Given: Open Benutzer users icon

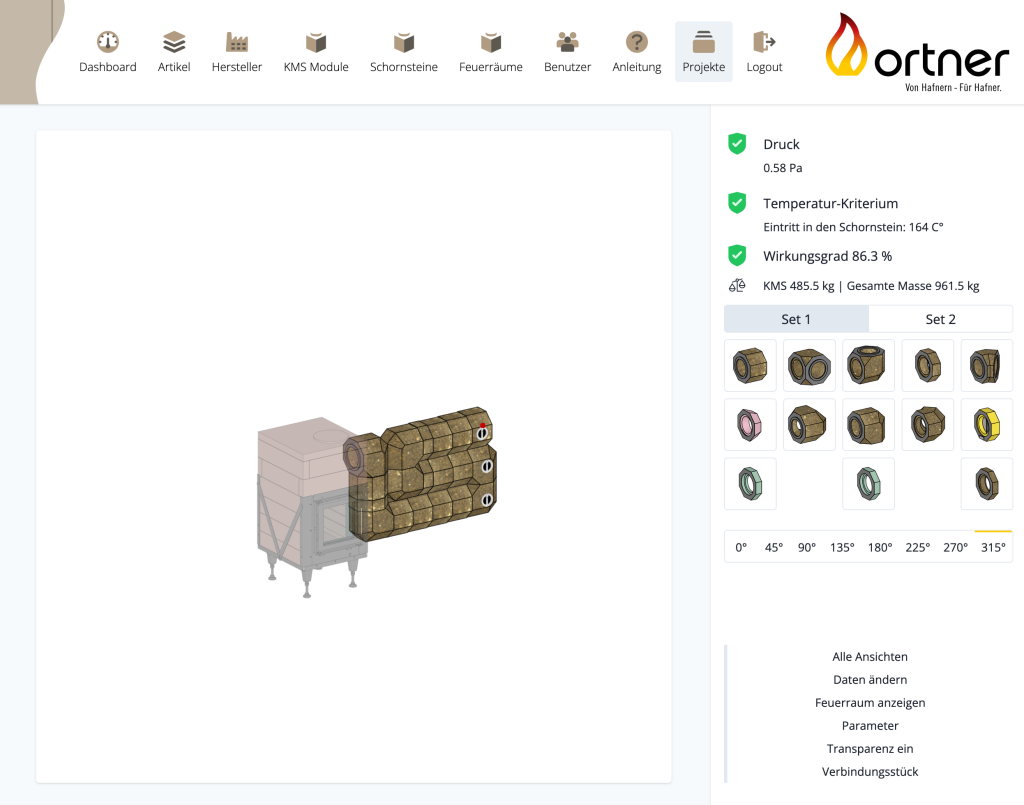Looking at the screenshot, I should [567, 43].
